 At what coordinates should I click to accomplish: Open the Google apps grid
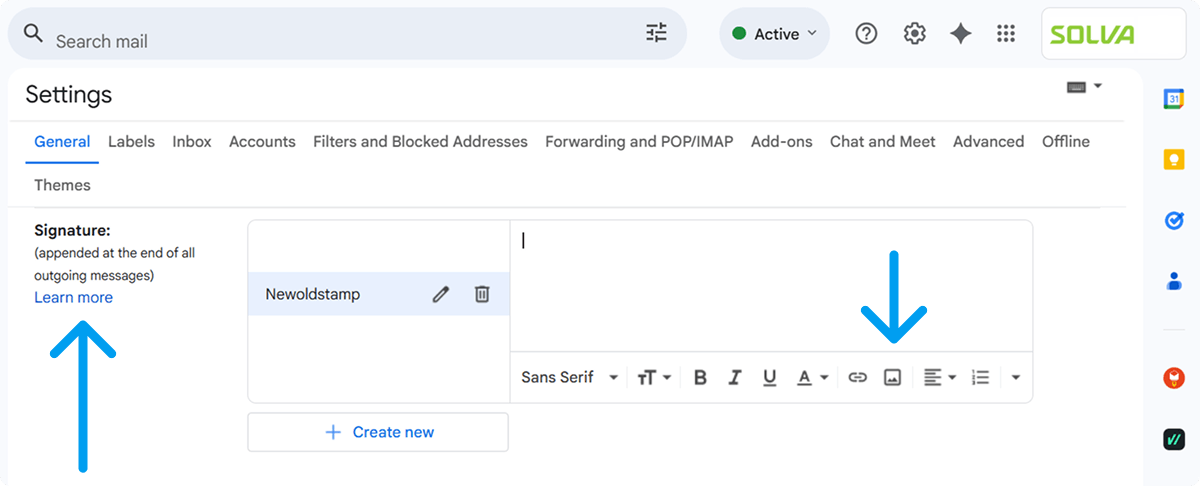[x=1007, y=34]
